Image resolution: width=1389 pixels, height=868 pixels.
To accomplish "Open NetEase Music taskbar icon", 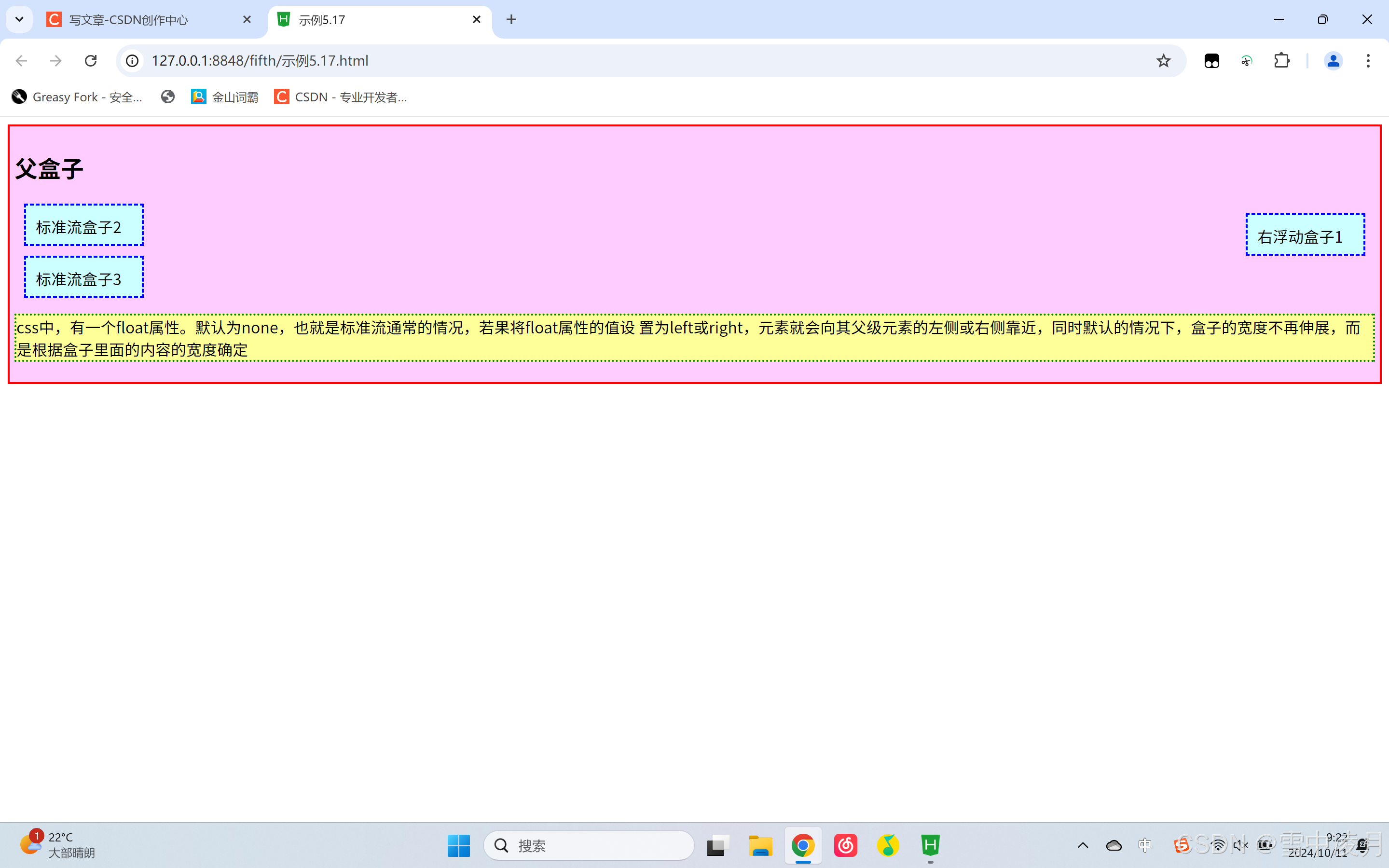I will tap(845, 845).
